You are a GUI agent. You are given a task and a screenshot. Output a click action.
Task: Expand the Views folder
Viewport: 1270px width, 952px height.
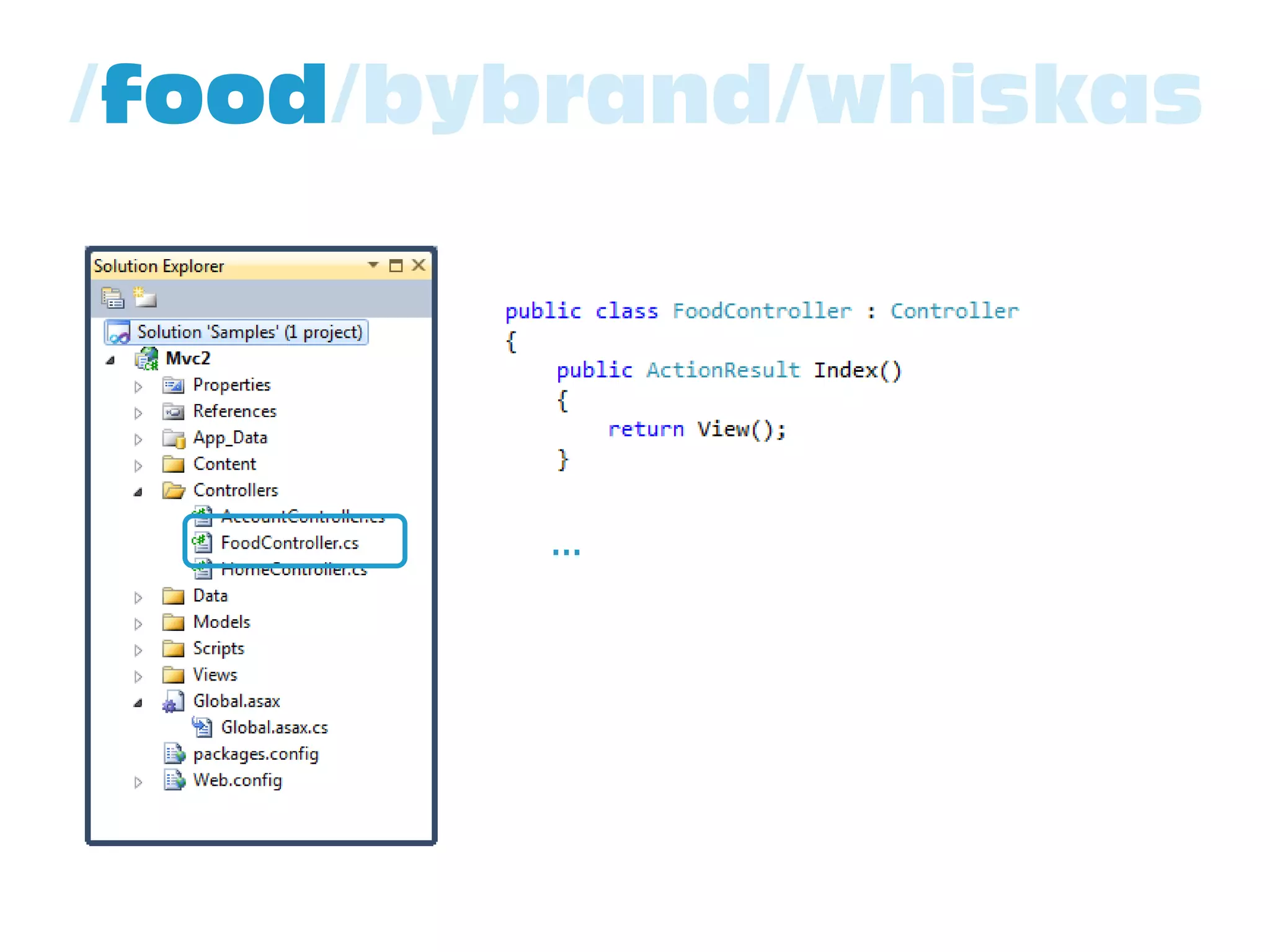pyautogui.click(x=138, y=676)
